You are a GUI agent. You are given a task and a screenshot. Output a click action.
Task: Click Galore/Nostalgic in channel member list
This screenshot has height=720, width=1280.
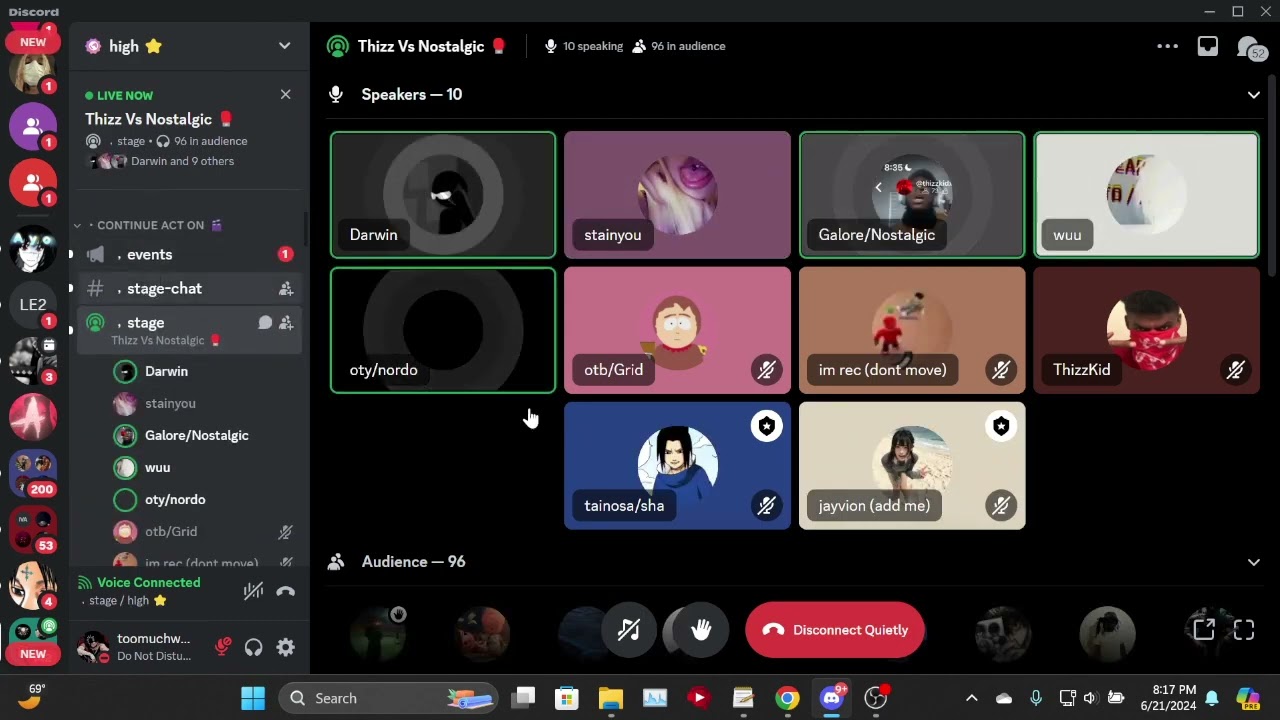pos(205,435)
